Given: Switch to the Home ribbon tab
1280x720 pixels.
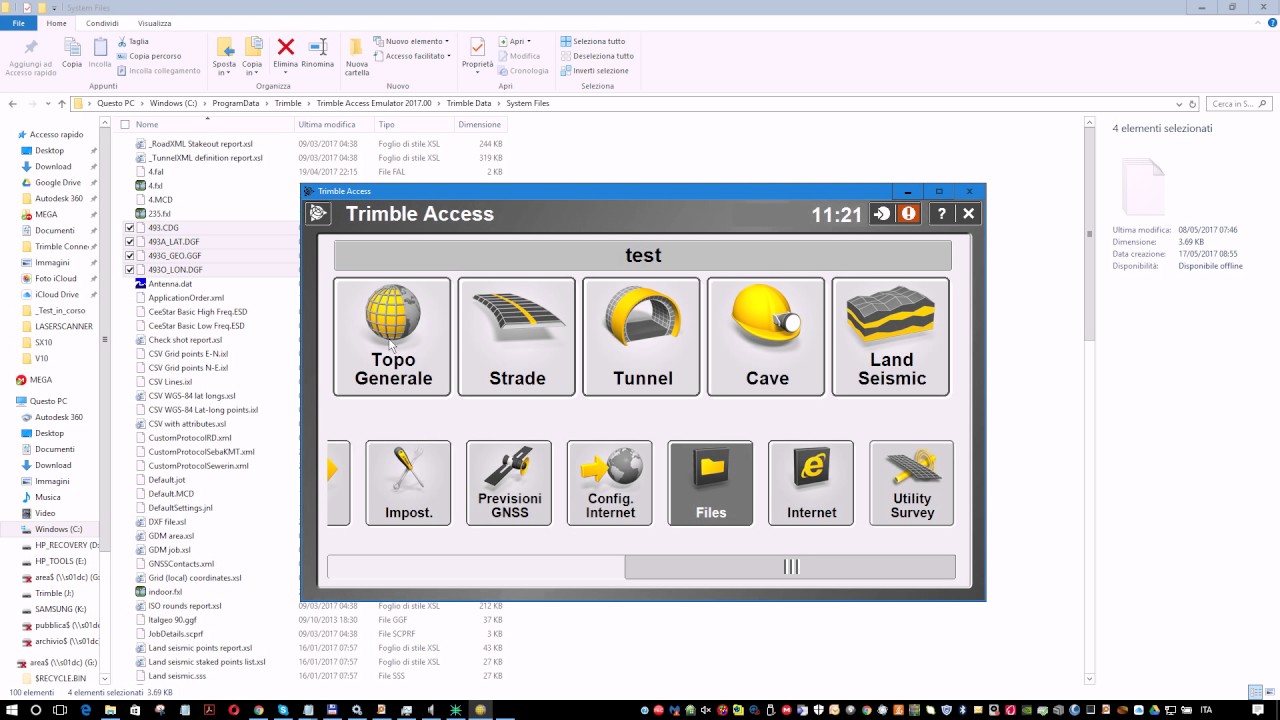Looking at the screenshot, I should [x=57, y=23].
